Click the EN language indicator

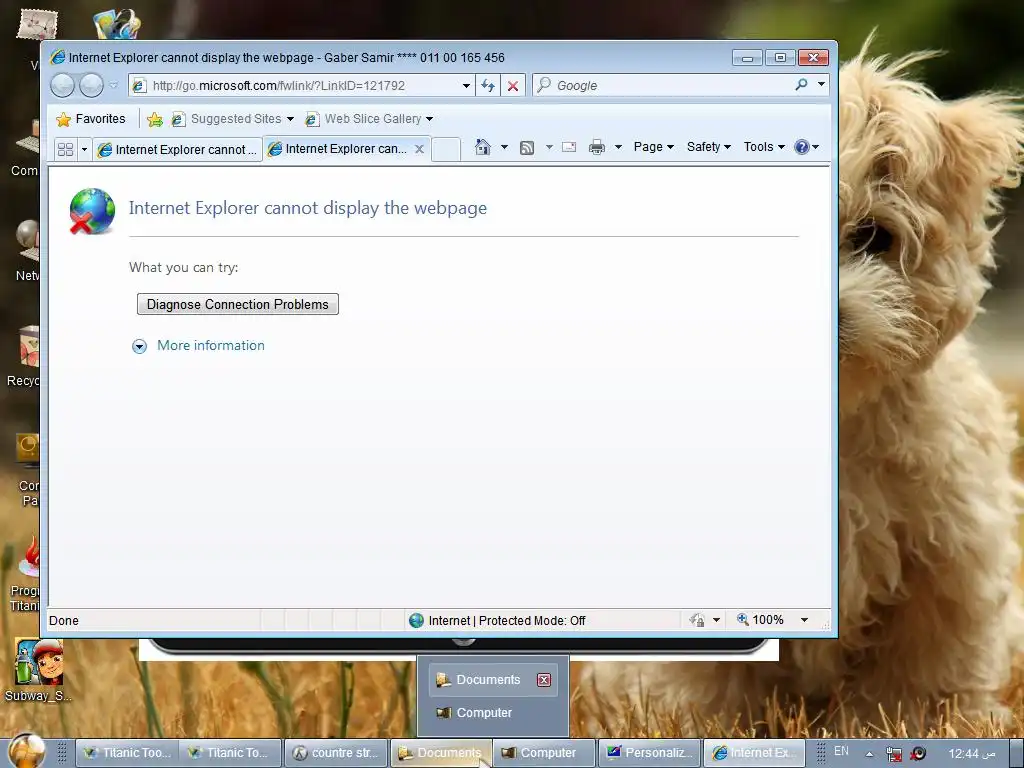(x=841, y=752)
